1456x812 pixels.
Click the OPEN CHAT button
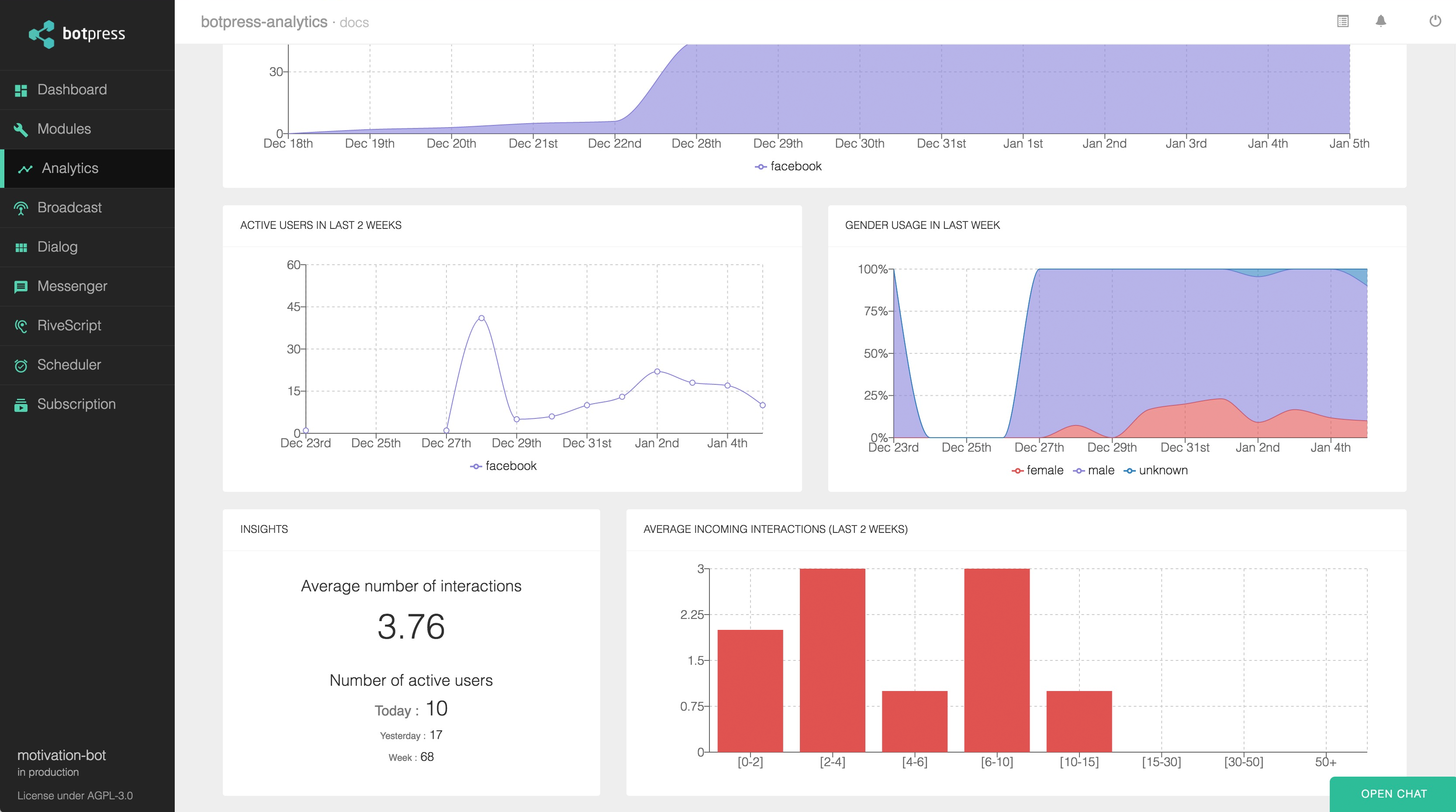1393,793
